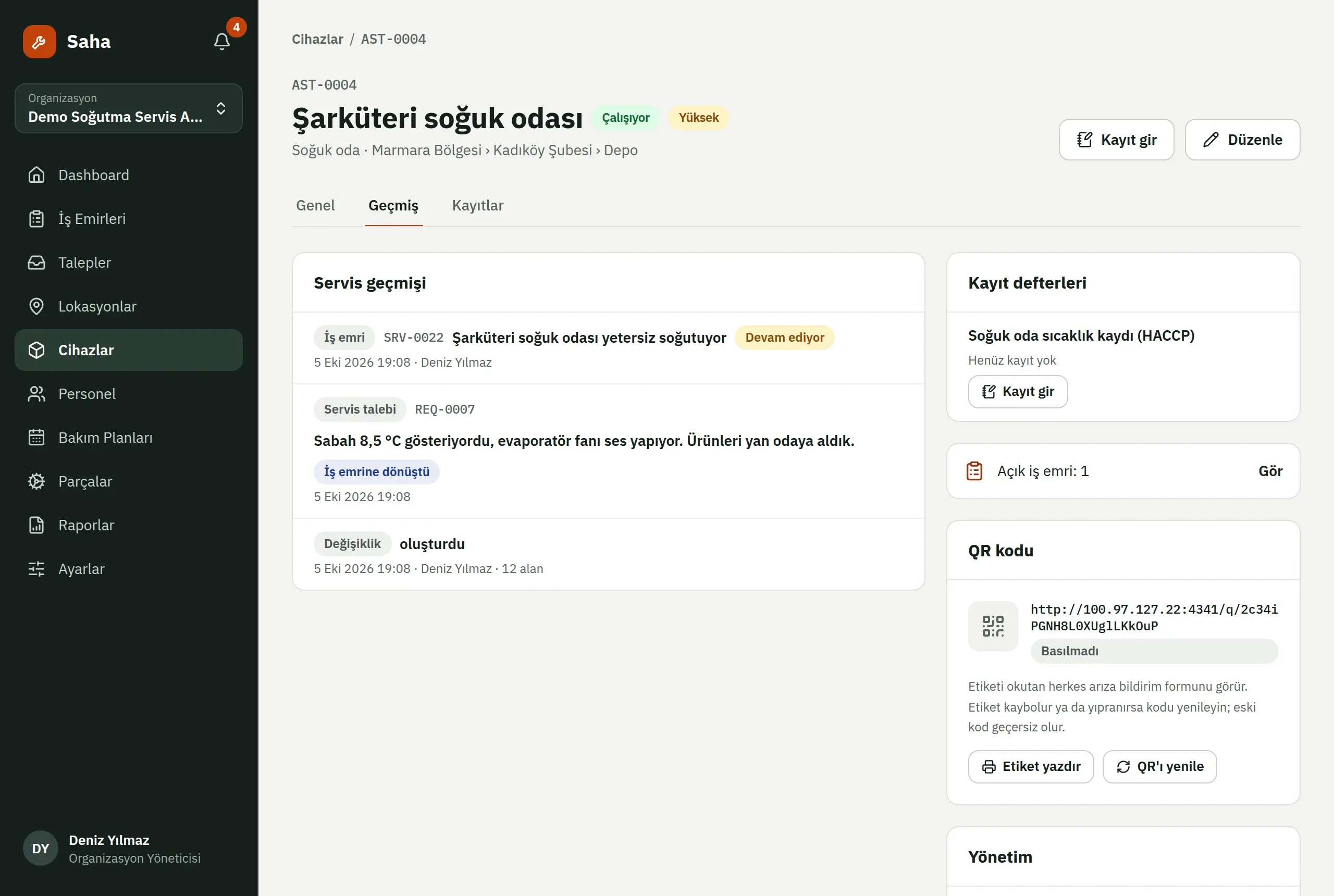This screenshot has width=1334, height=896.
Task: Click Soğuk oda sıcaklık kaydı (HACCP) title
Action: 1081,335
